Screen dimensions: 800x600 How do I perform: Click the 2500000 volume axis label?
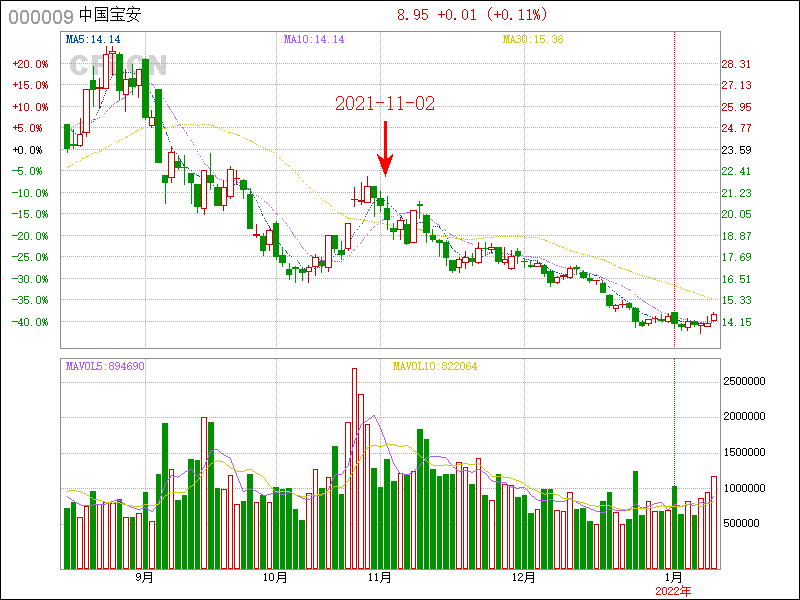coord(743,381)
